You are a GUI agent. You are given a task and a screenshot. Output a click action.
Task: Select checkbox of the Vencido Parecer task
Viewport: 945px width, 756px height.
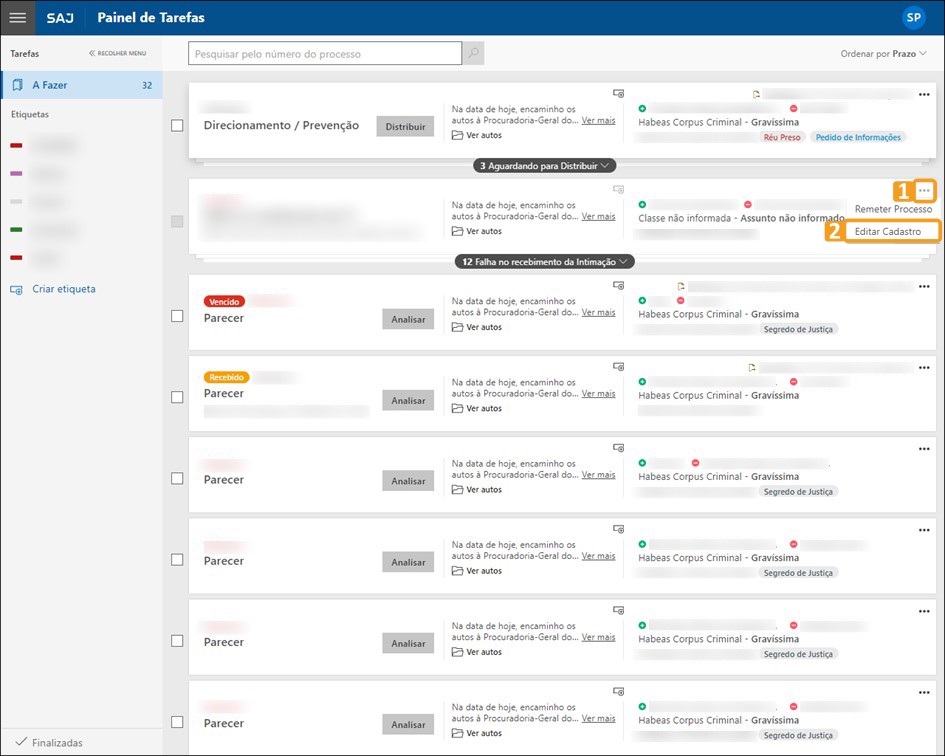(x=177, y=316)
